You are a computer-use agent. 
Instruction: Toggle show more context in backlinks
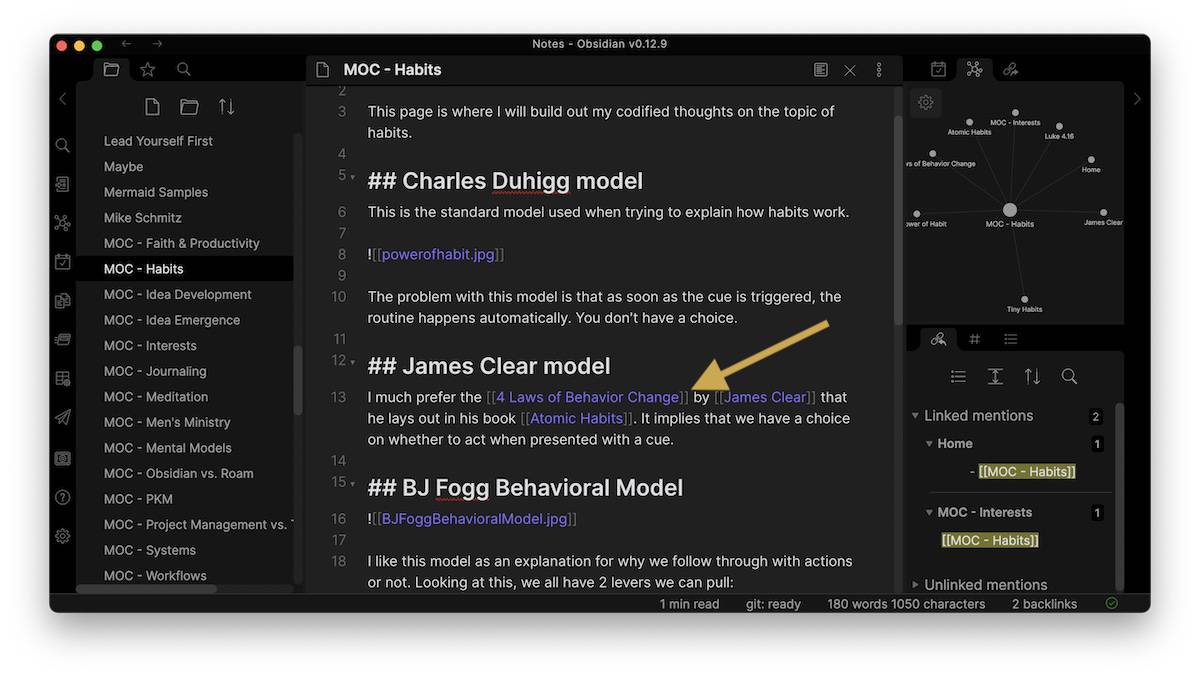[995, 376]
